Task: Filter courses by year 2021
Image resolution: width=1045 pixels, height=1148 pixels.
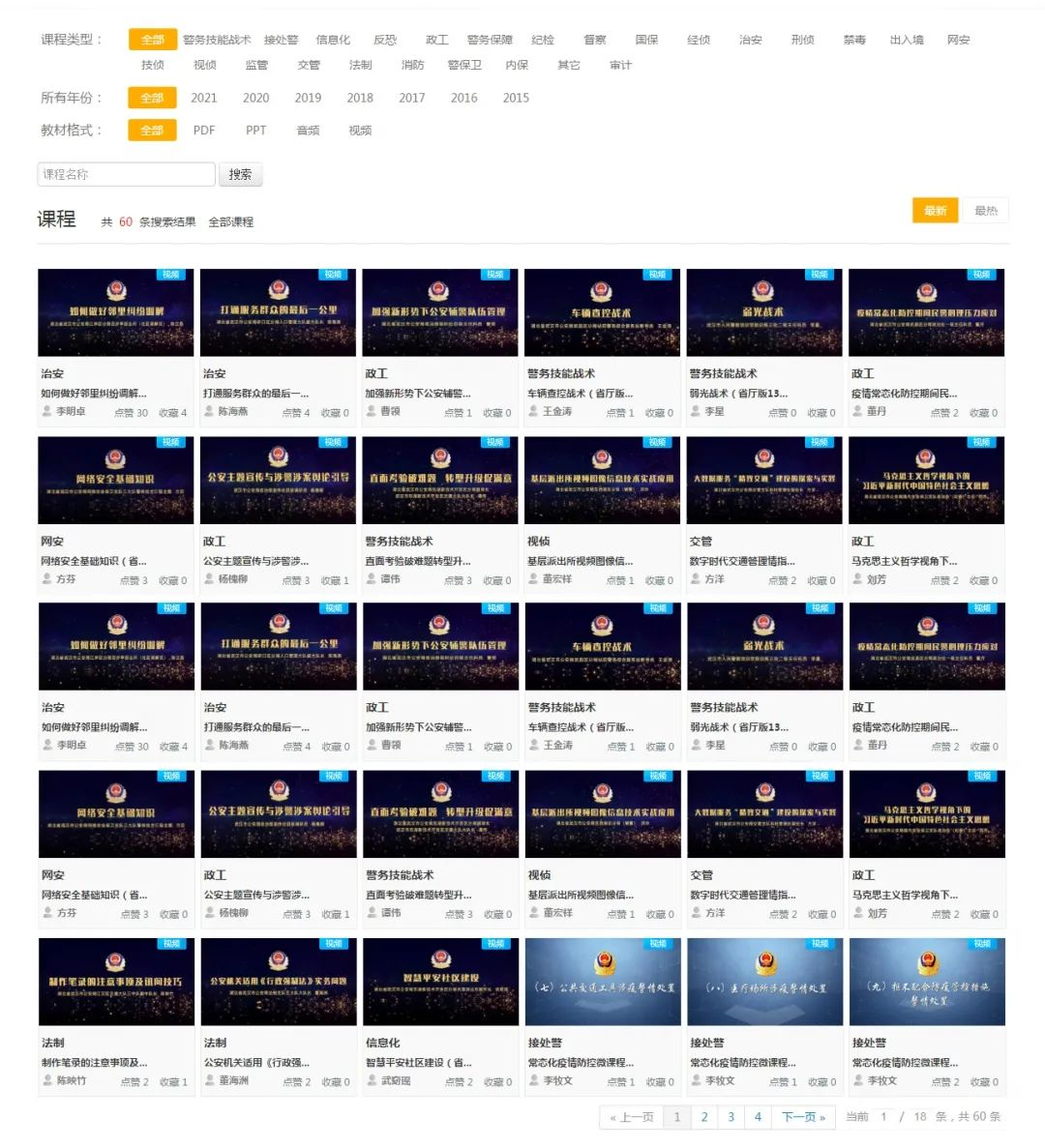Action: pos(203,98)
